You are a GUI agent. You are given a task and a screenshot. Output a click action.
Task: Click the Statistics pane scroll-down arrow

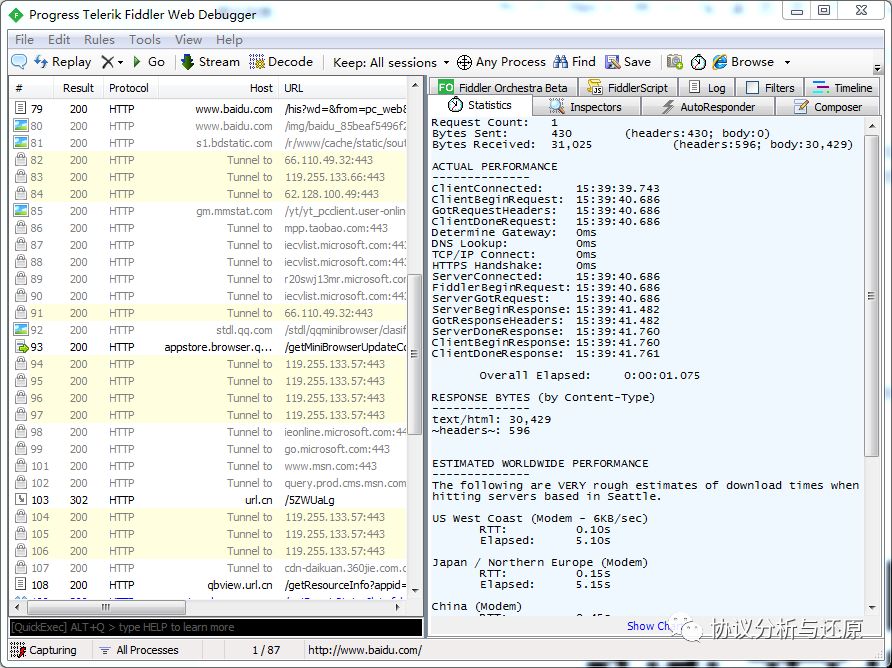(x=872, y=608)
